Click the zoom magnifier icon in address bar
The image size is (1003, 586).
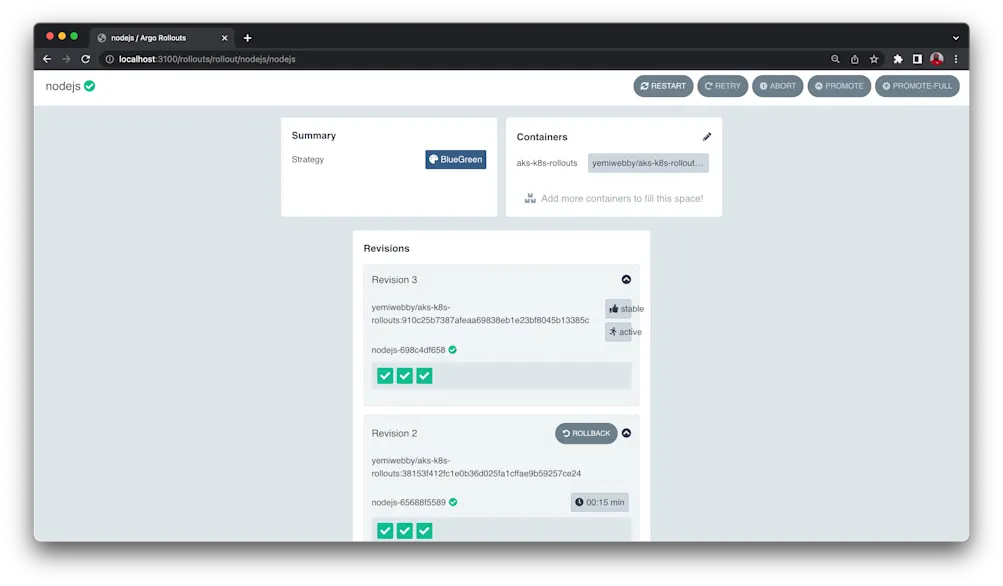click(835, 59)
